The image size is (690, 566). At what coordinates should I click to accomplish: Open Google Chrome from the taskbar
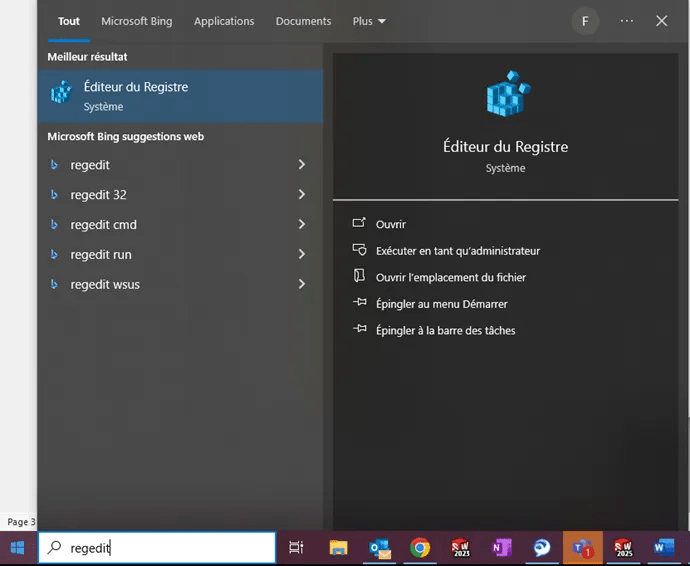click(x=420, y=548)
